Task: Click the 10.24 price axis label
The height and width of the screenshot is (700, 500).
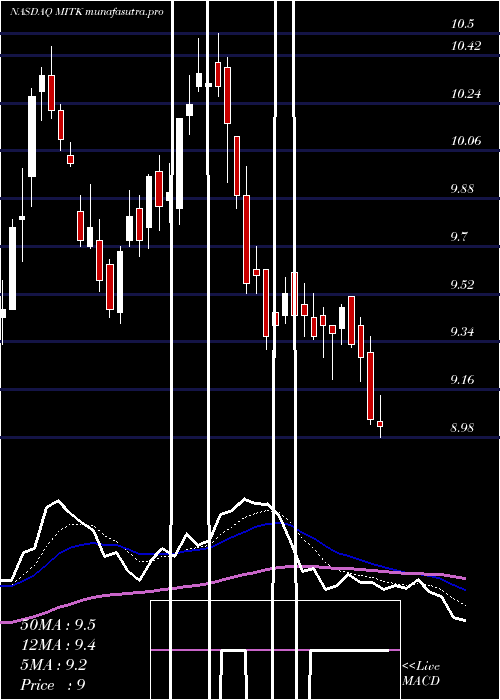Action: (466, 94)
